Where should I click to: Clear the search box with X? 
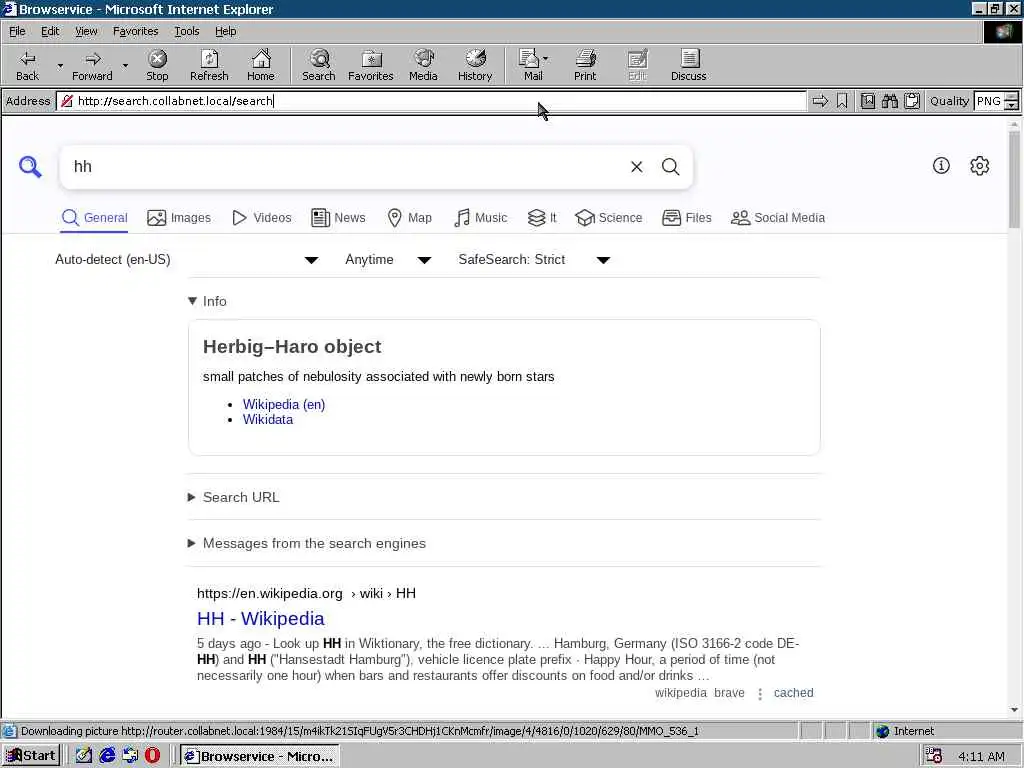click(x=636, y=167)
